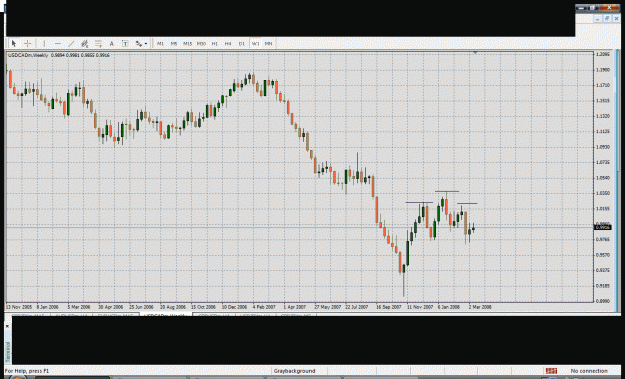This screenshot has width=625, height=379.
Task: Open the arrows tool dropdown arrow
Action: tap(146, 43)
